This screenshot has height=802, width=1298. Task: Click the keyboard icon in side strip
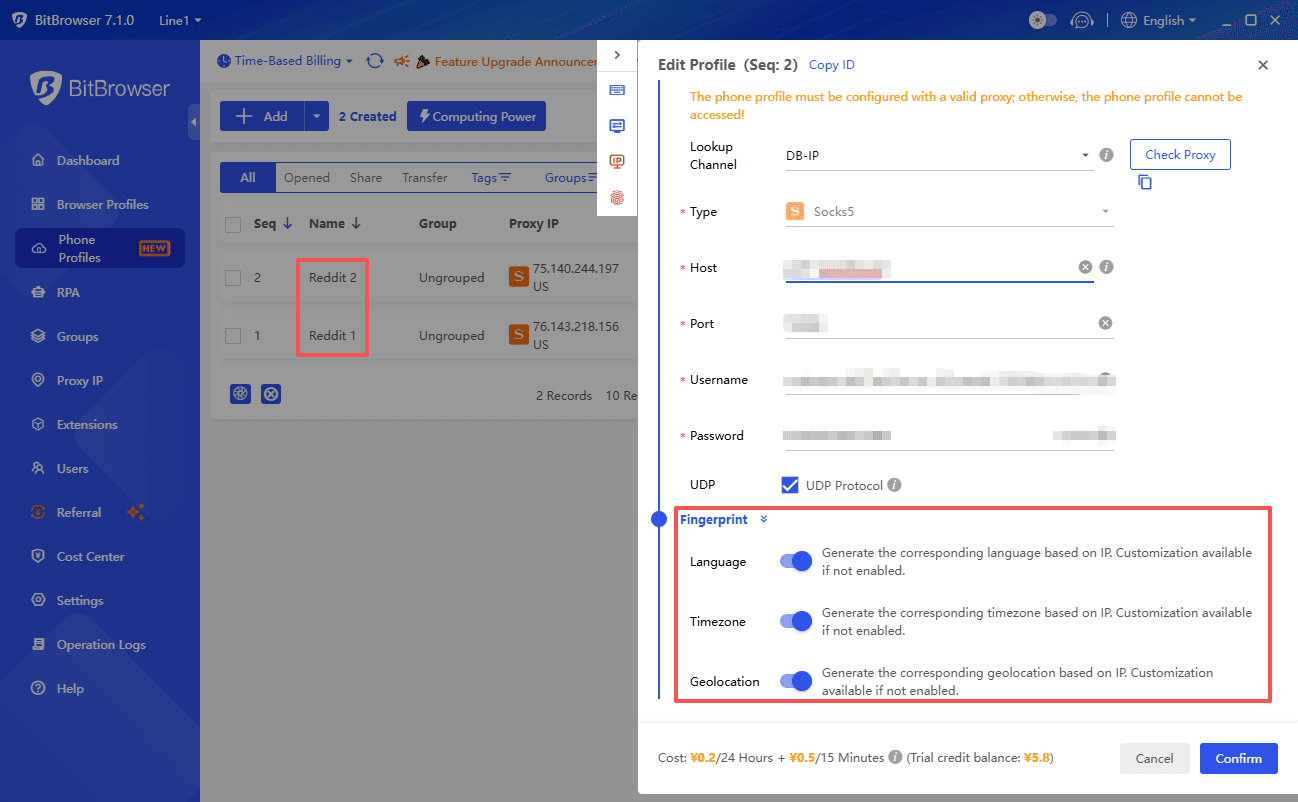[617, 90]
